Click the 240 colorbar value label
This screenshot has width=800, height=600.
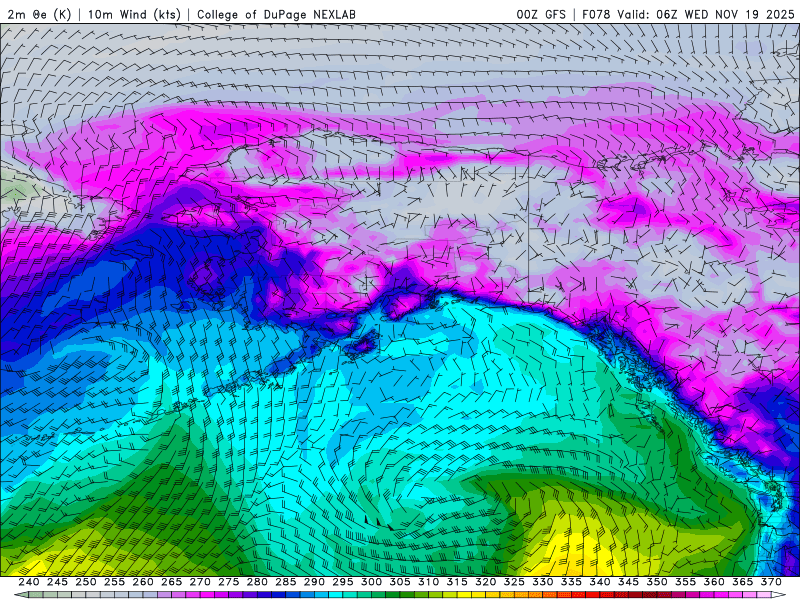click(x=29, y=582)
